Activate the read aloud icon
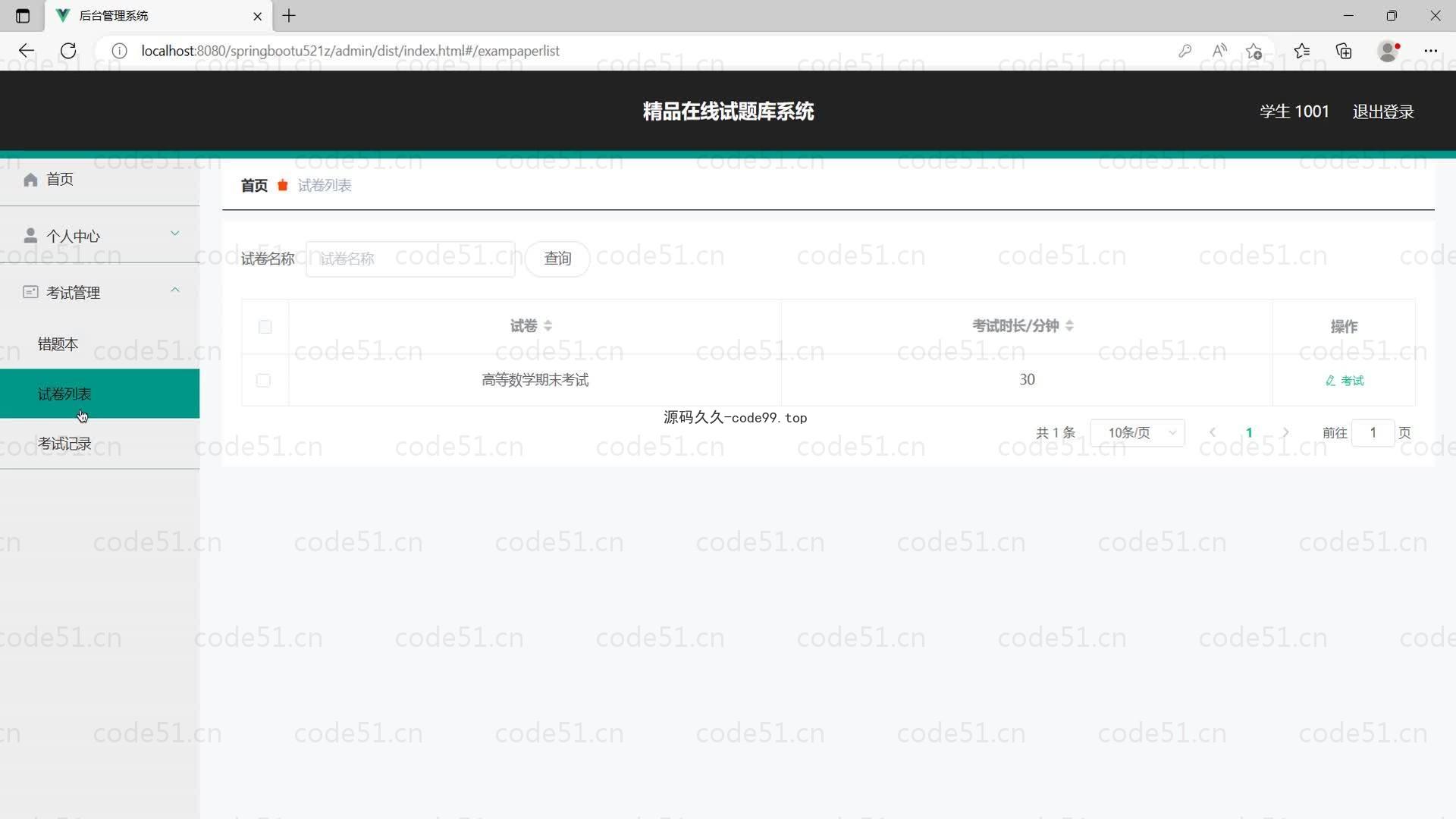Screen dimensions: 1456x819 (1219, 51)
